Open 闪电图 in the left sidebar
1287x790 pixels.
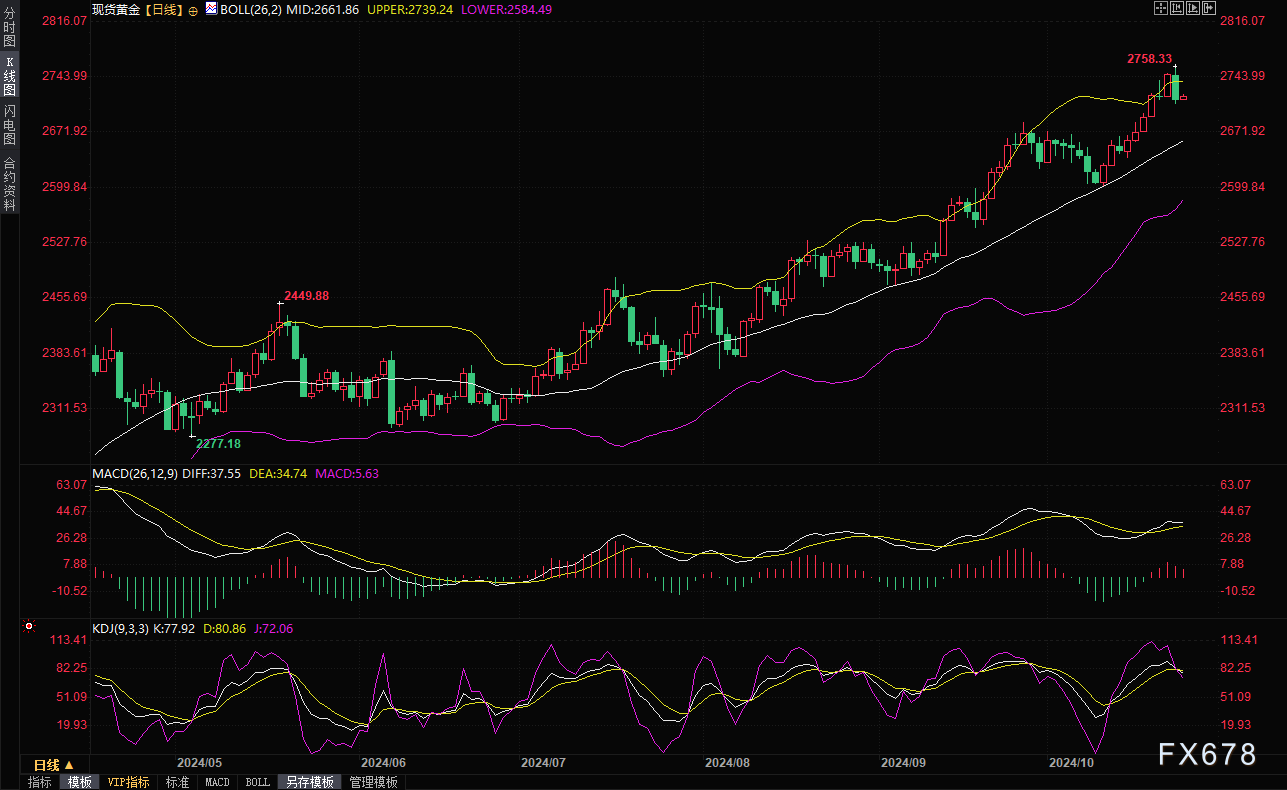point(9,125)
